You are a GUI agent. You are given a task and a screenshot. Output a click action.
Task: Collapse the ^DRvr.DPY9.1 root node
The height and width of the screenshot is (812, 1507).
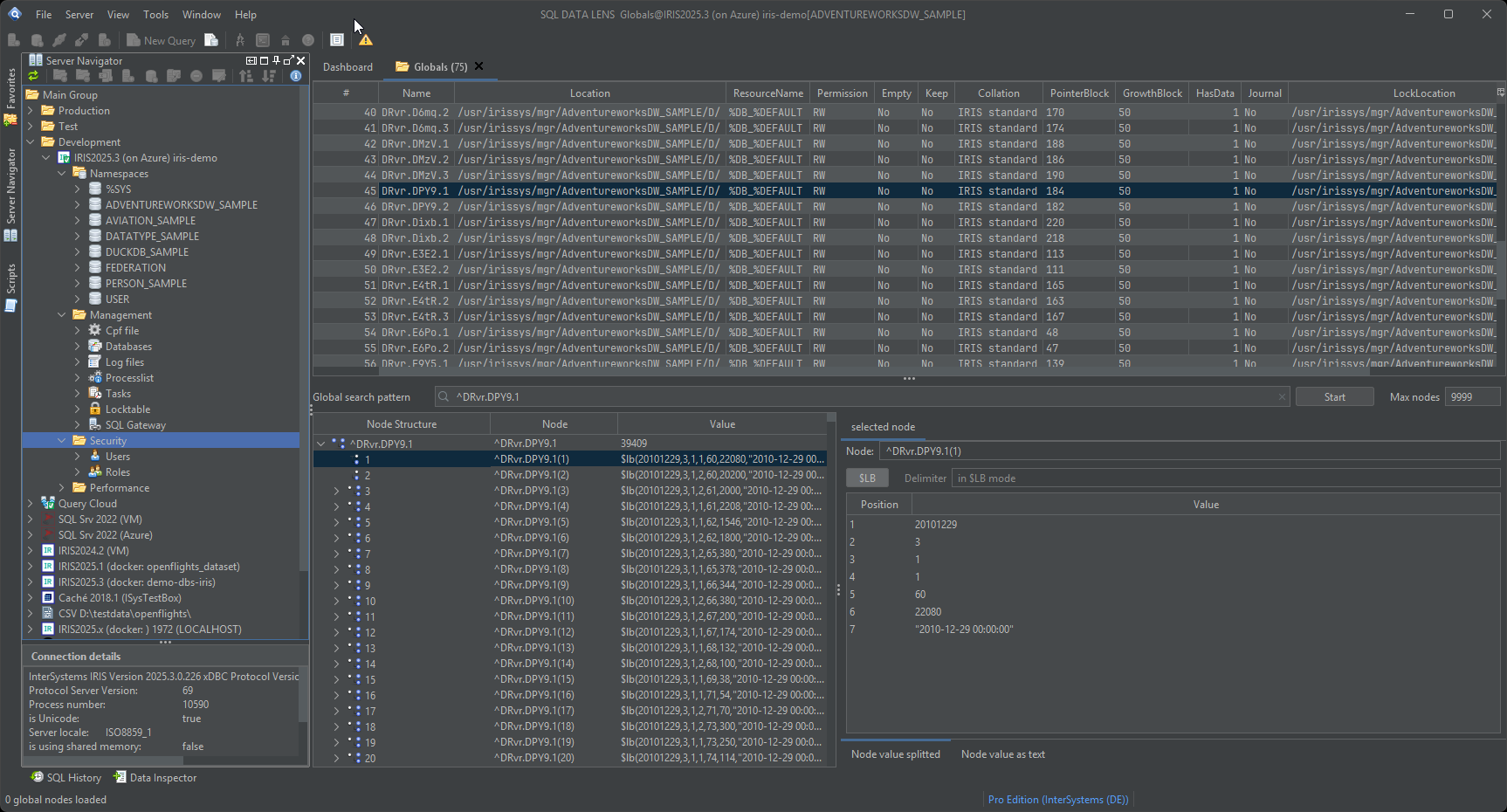321,444
